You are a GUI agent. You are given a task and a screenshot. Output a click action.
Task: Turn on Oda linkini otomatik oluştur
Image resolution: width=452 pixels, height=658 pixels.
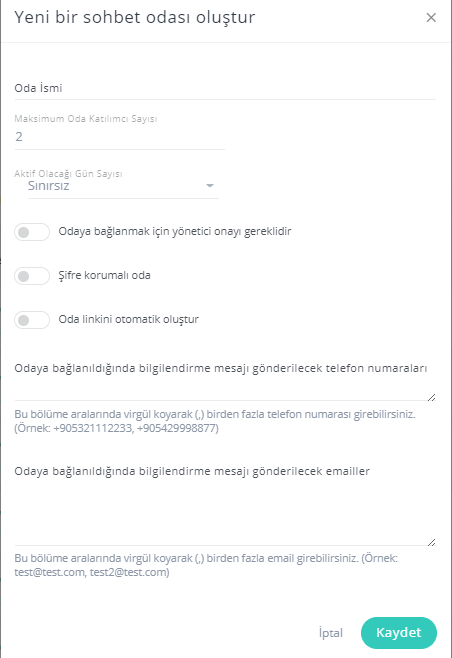32,320
